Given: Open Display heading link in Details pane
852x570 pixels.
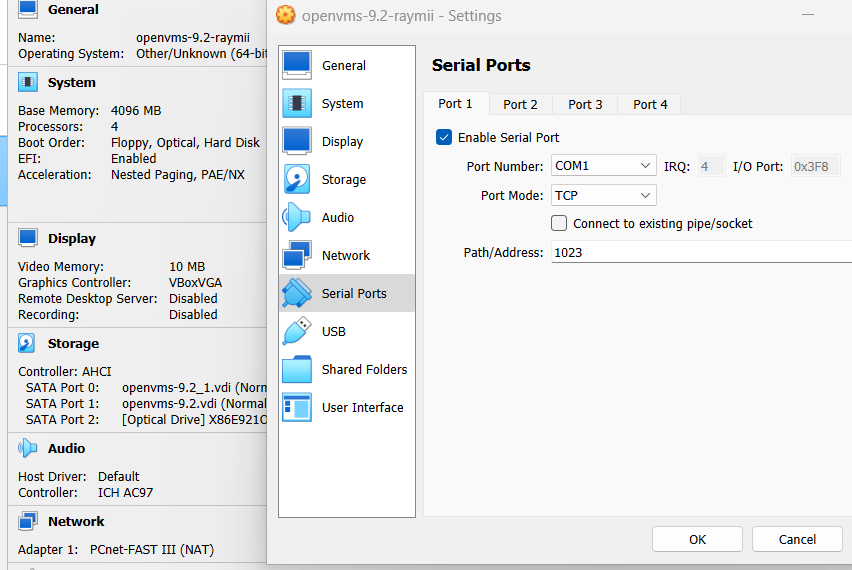Looking at the screenshot, I should [72, 239].
